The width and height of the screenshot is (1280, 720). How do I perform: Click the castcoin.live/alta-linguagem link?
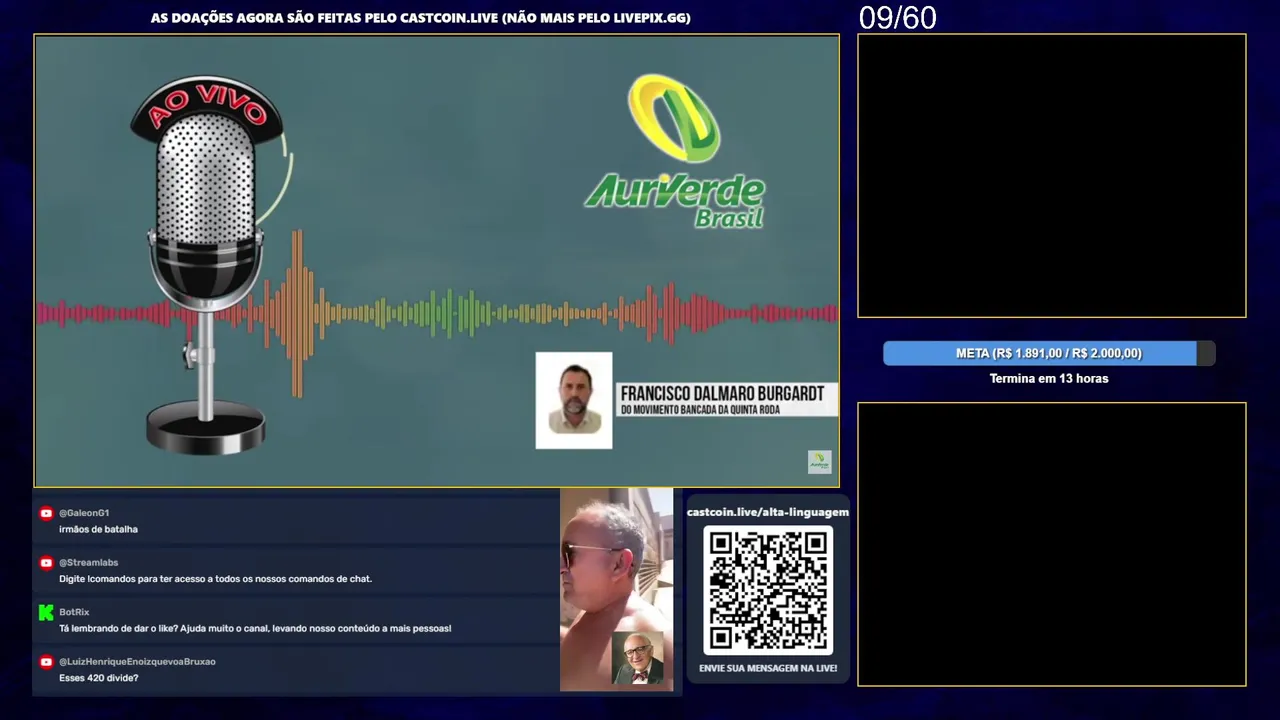pyautogui.click(x=768, y=512)
